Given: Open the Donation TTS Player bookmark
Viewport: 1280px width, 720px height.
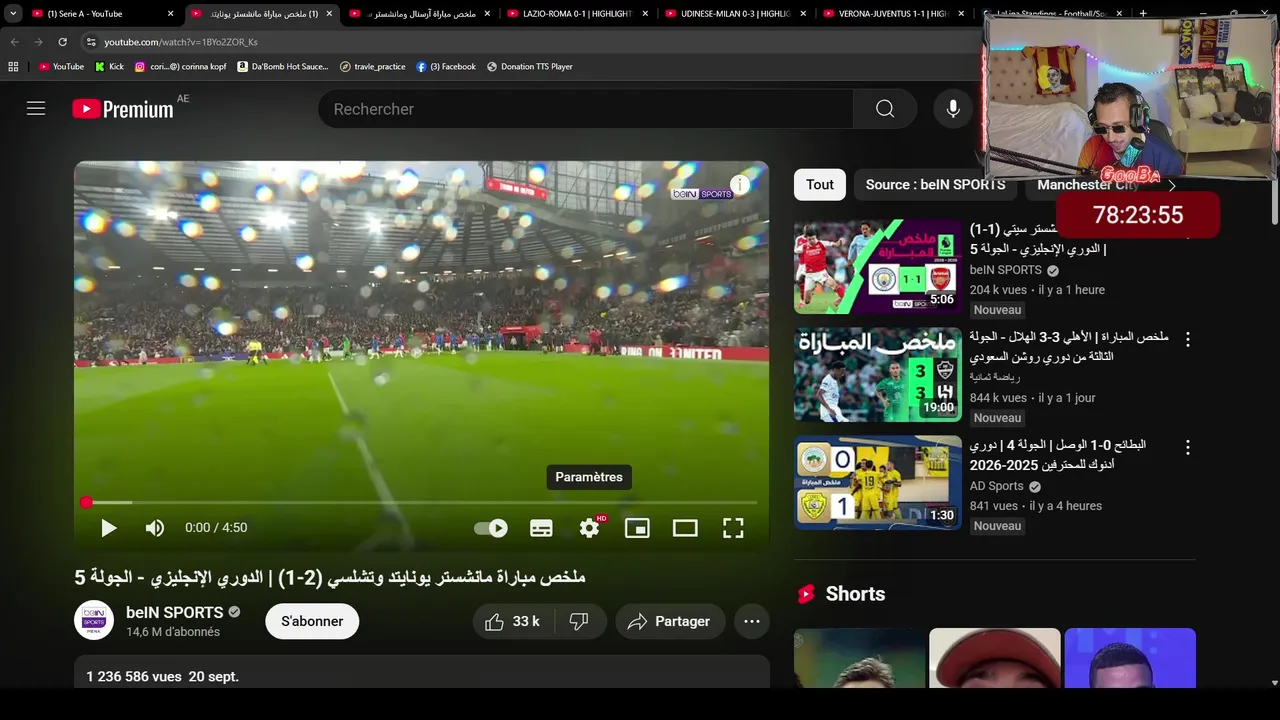Looking at the screenshot, I should click(530, 67).
